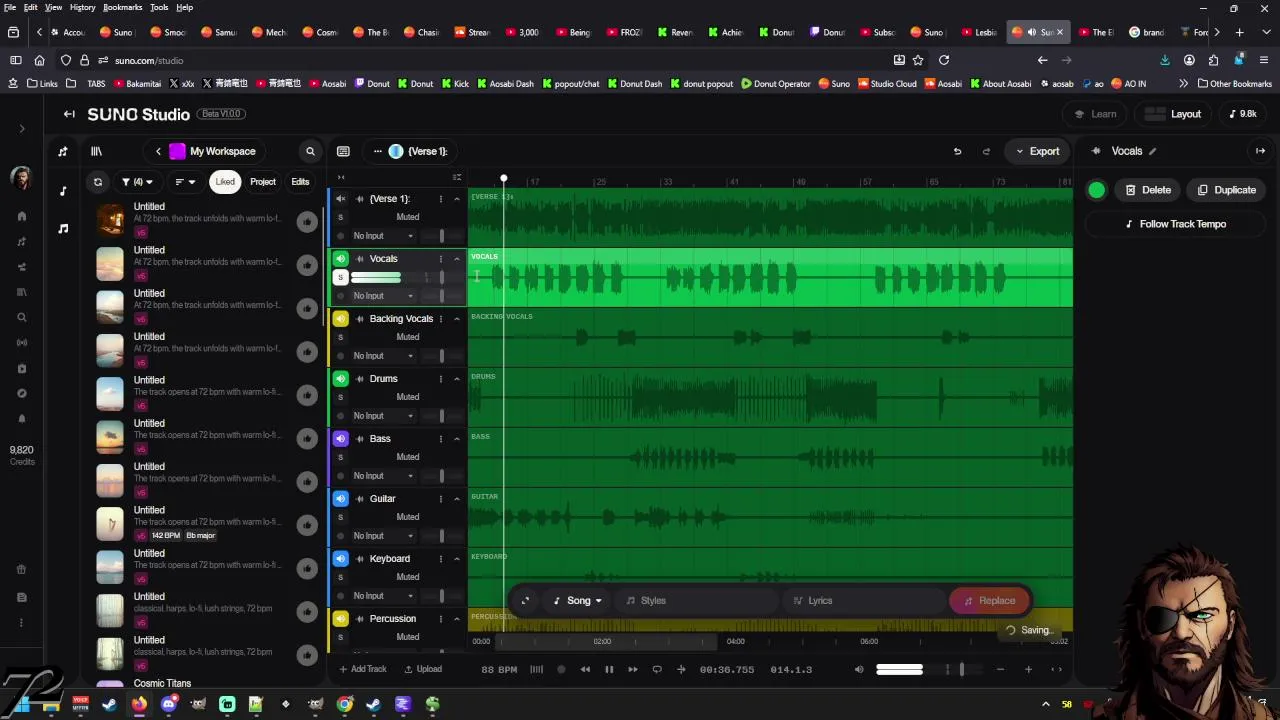
Task: Open Drums track No Input dropdown
Action: pyautogui.click(x=383, y=416)
